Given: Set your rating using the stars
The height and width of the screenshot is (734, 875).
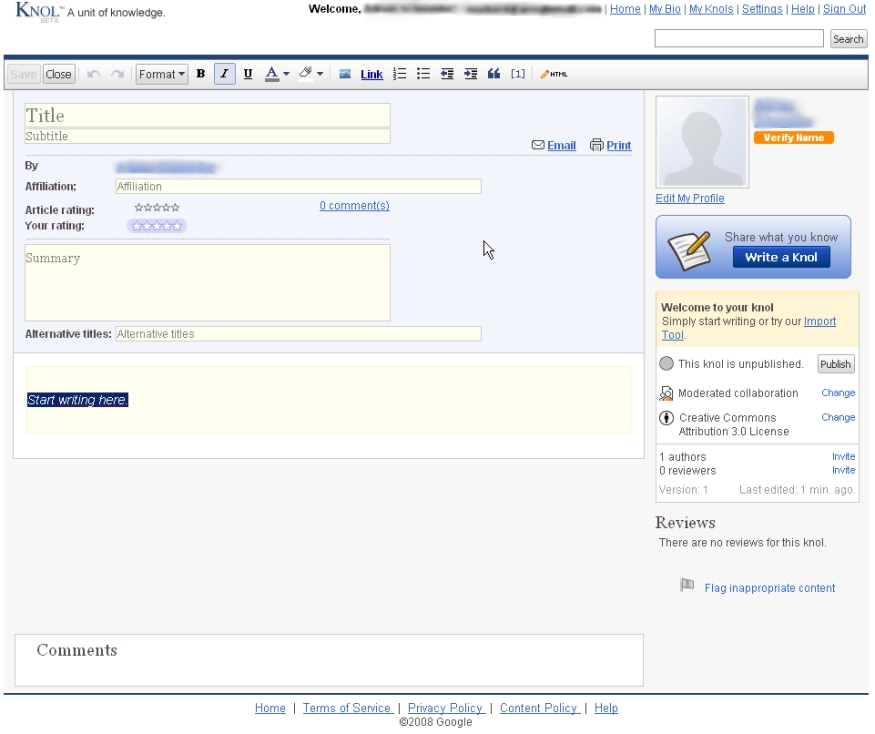Looking at the screenshot, I should coord(157,226).
